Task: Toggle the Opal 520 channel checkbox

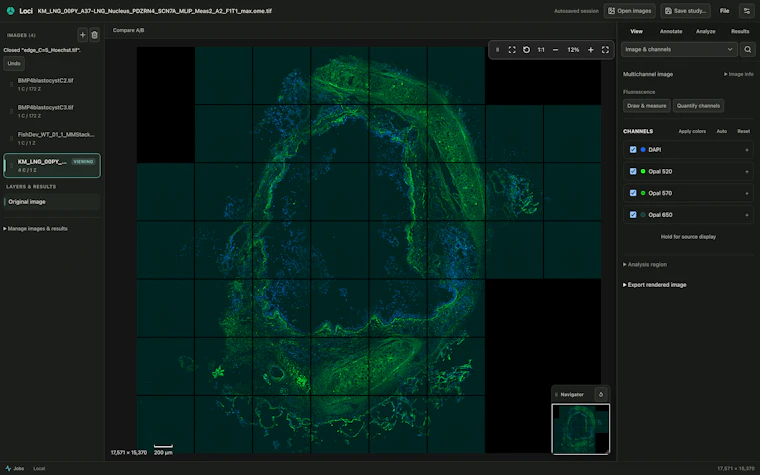Action: pyautogui.click(x=633, y=171)
